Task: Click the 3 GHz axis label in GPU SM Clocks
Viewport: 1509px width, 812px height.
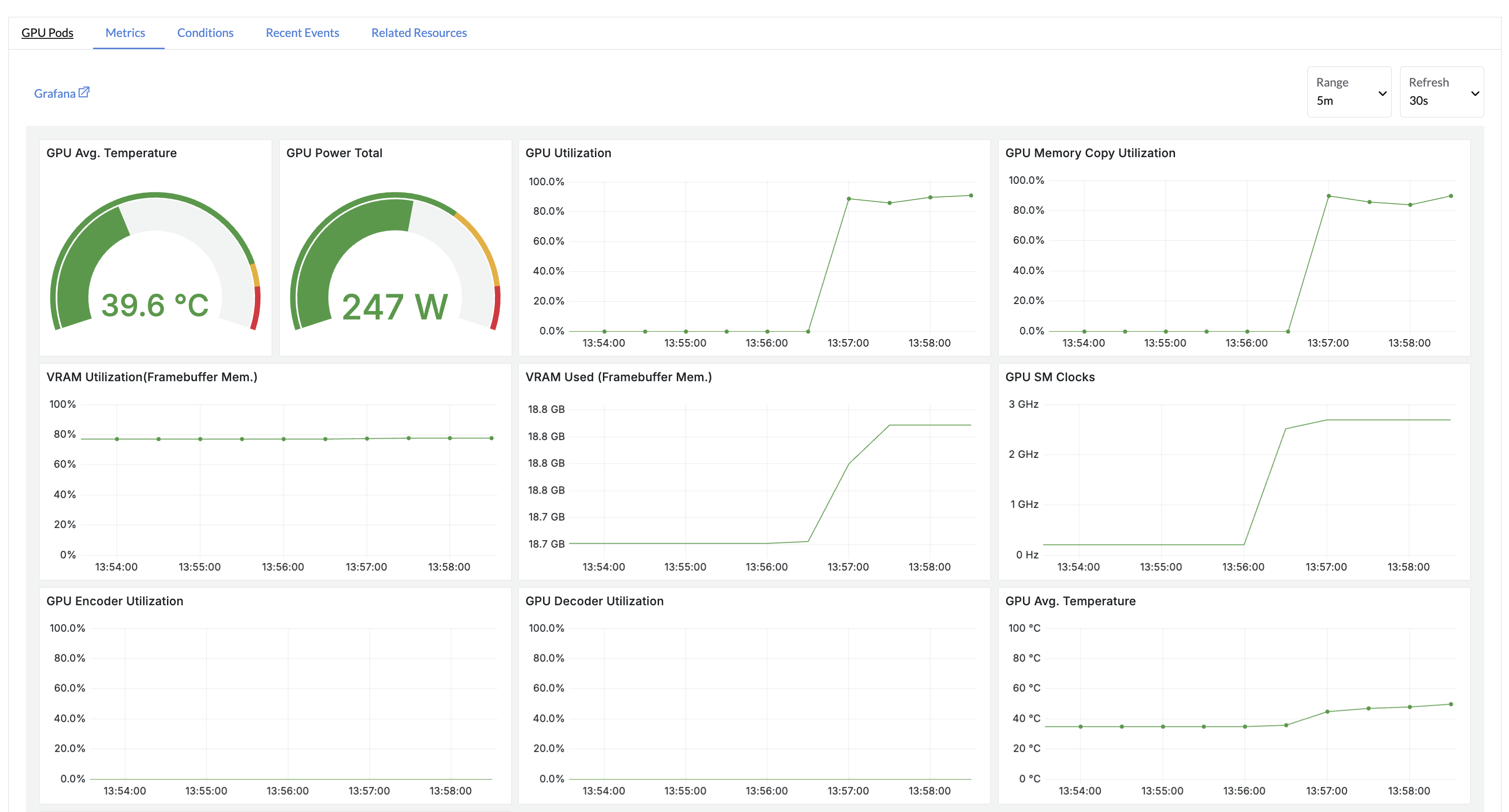Action: [1023, 404]
